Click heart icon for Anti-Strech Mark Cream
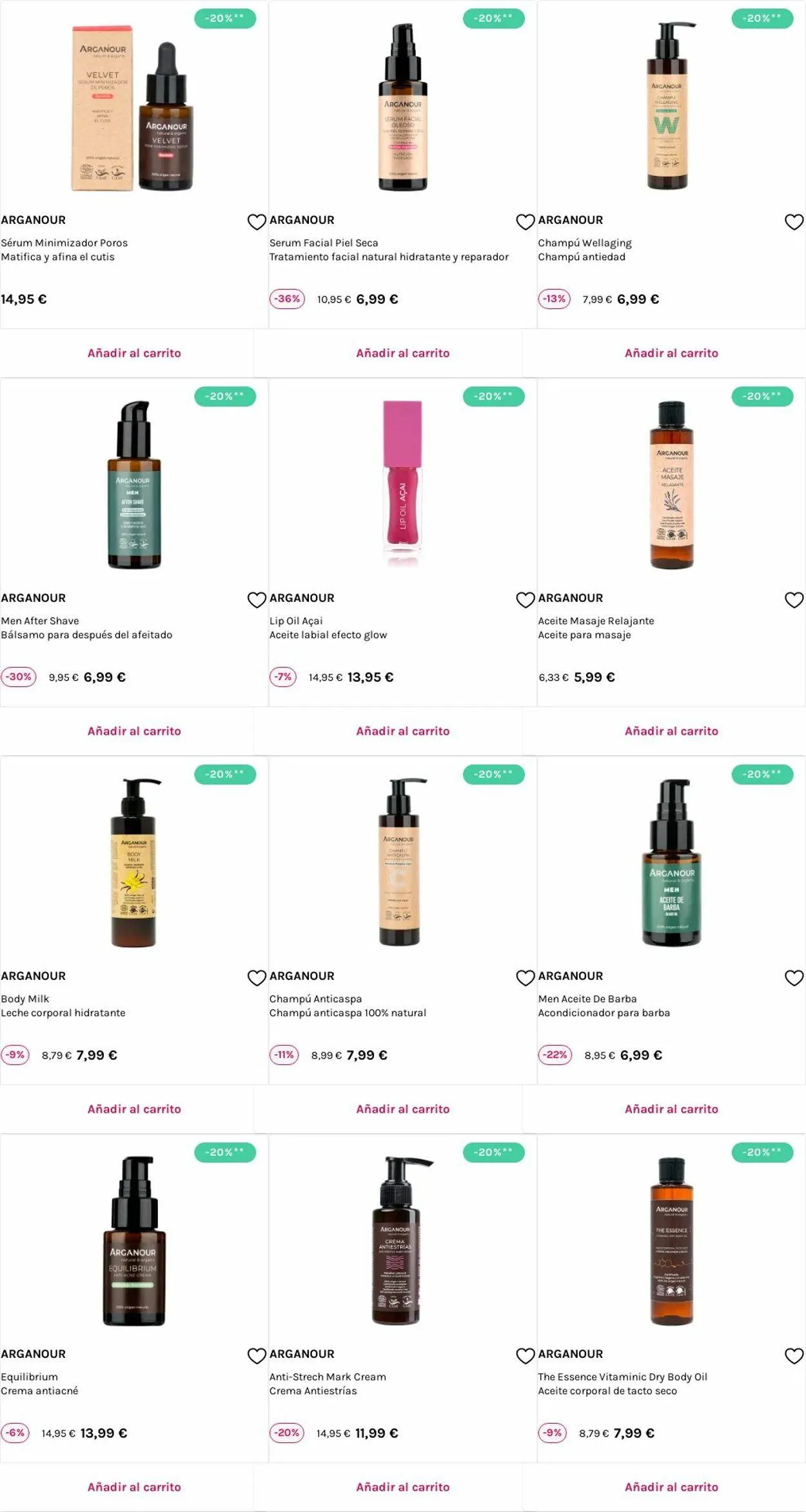The width and height of the screenshot is (806, 1512). pyautogui.click(x=526, y=1356)
